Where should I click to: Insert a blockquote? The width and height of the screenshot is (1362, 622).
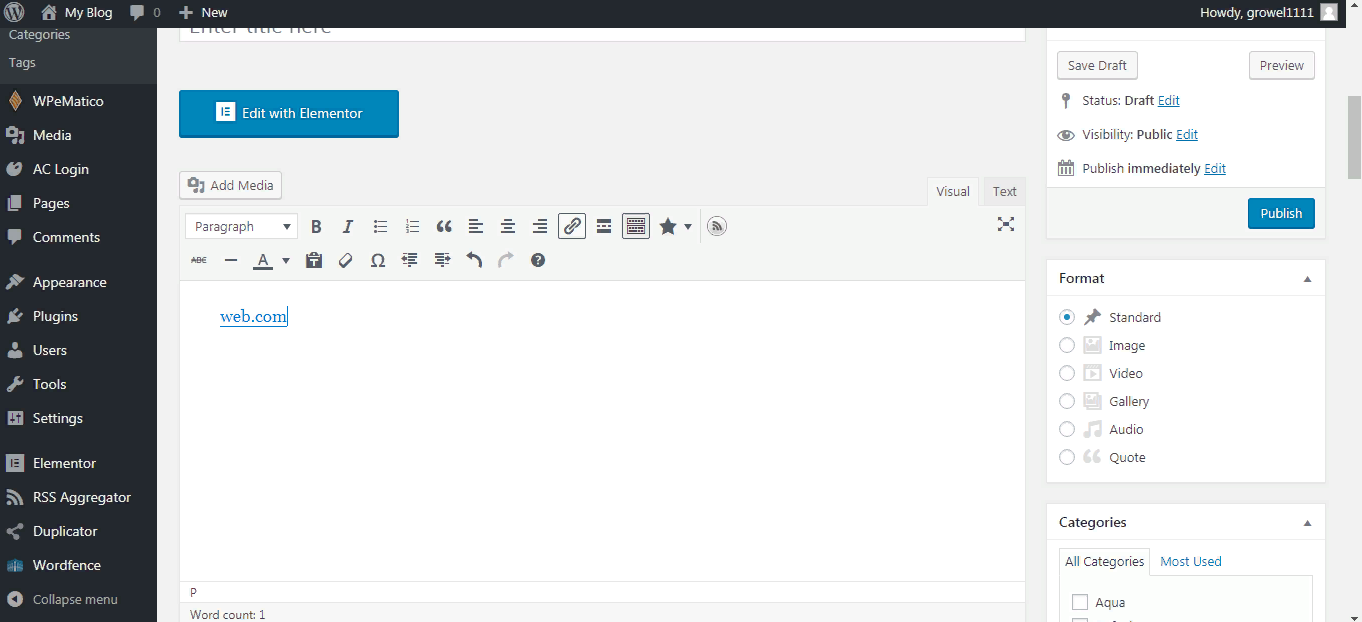tap(444, 227)
